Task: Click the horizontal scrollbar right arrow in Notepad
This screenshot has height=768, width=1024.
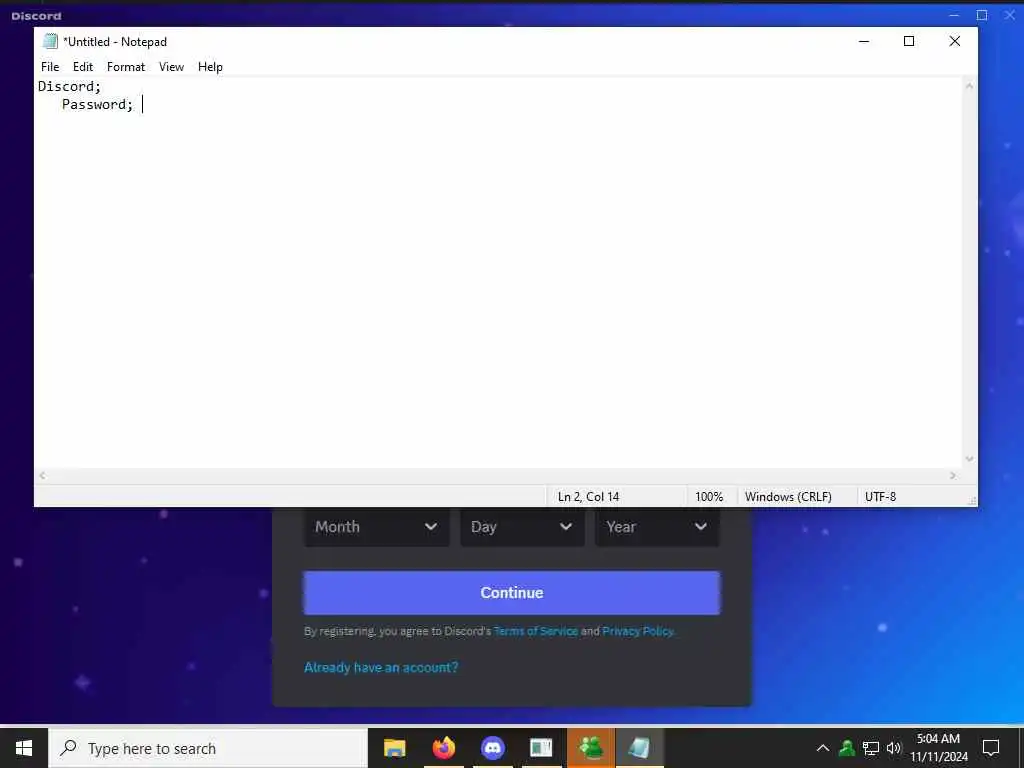Action: point(953,476)
